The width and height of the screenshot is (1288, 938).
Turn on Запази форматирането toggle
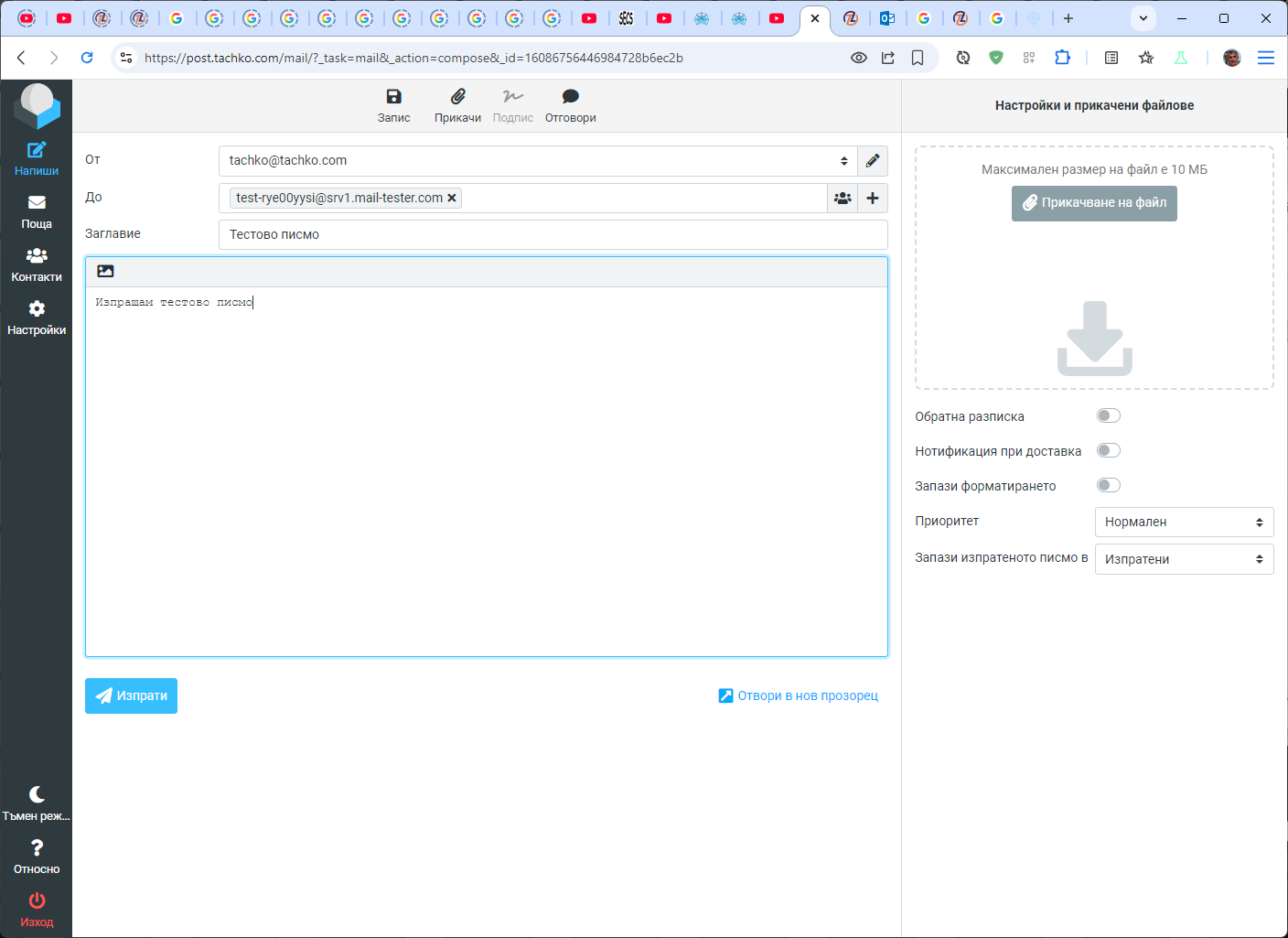pyautogui.click(x=1108, y=486)
